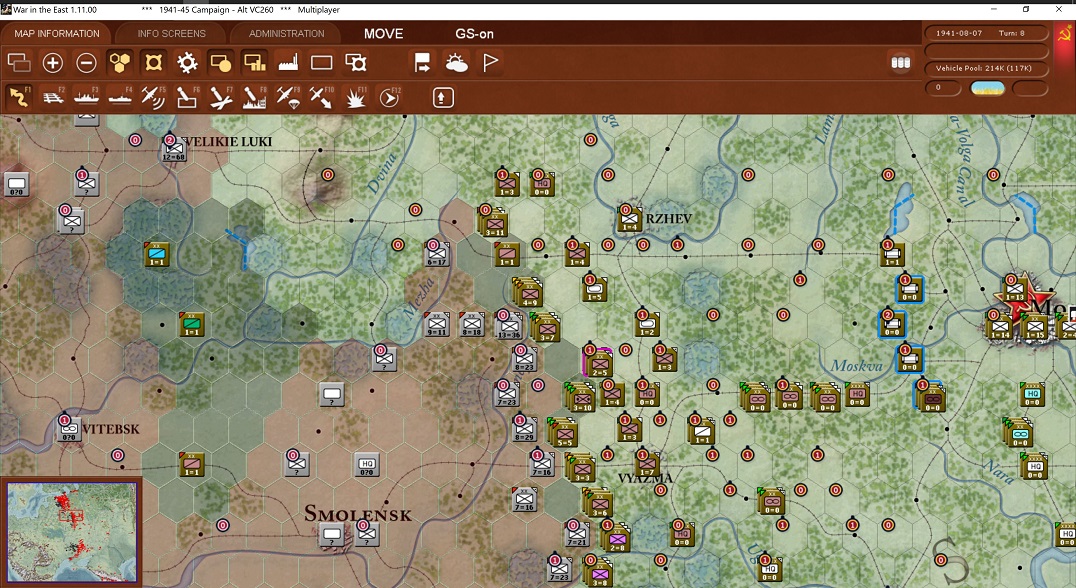Click the empty rectangle toolbar icon
The width and height of the screenshot is (1076, 588).
[x=321, y=63]
